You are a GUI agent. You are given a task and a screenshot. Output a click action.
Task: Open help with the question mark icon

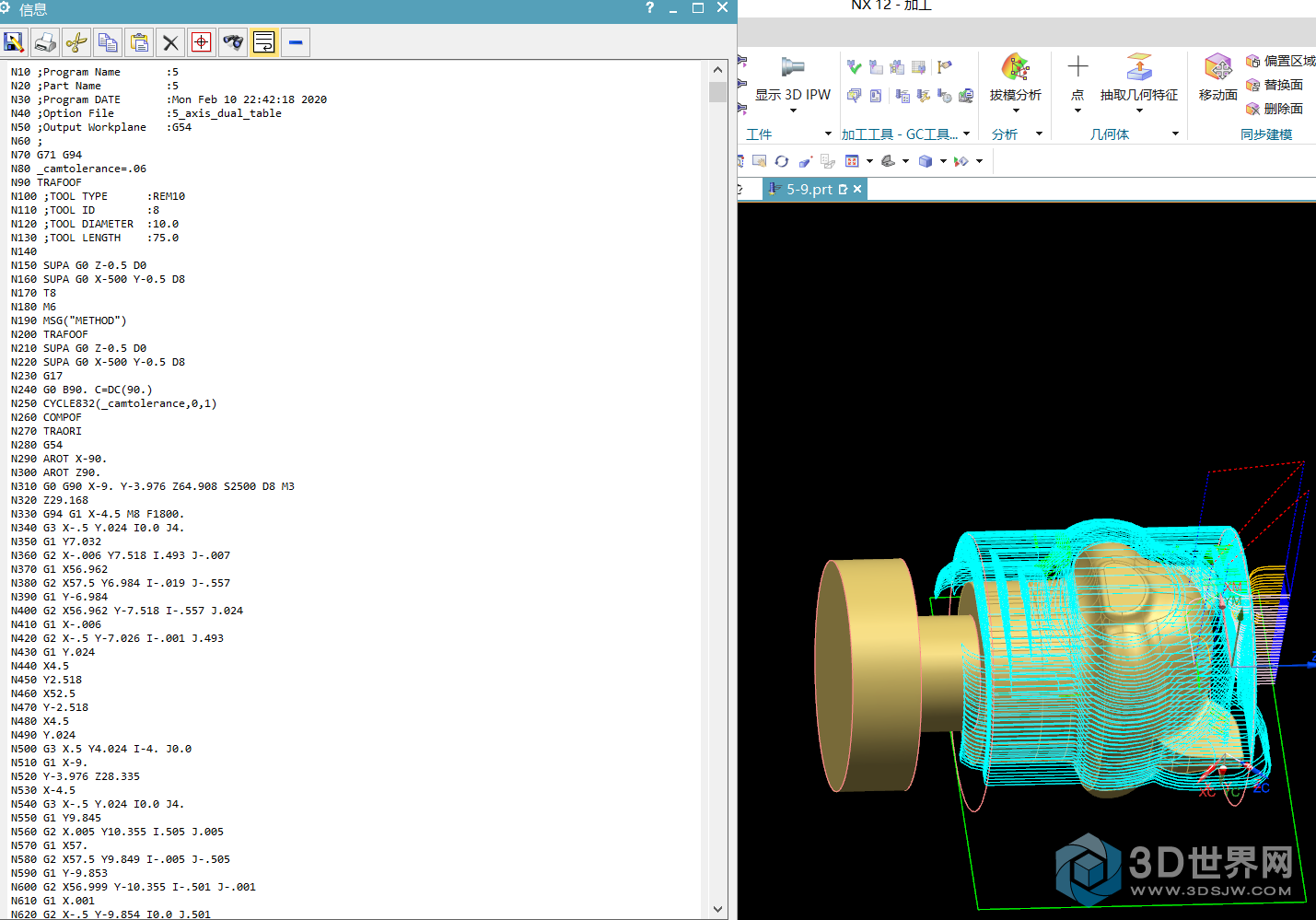click(x=649, y=7)
